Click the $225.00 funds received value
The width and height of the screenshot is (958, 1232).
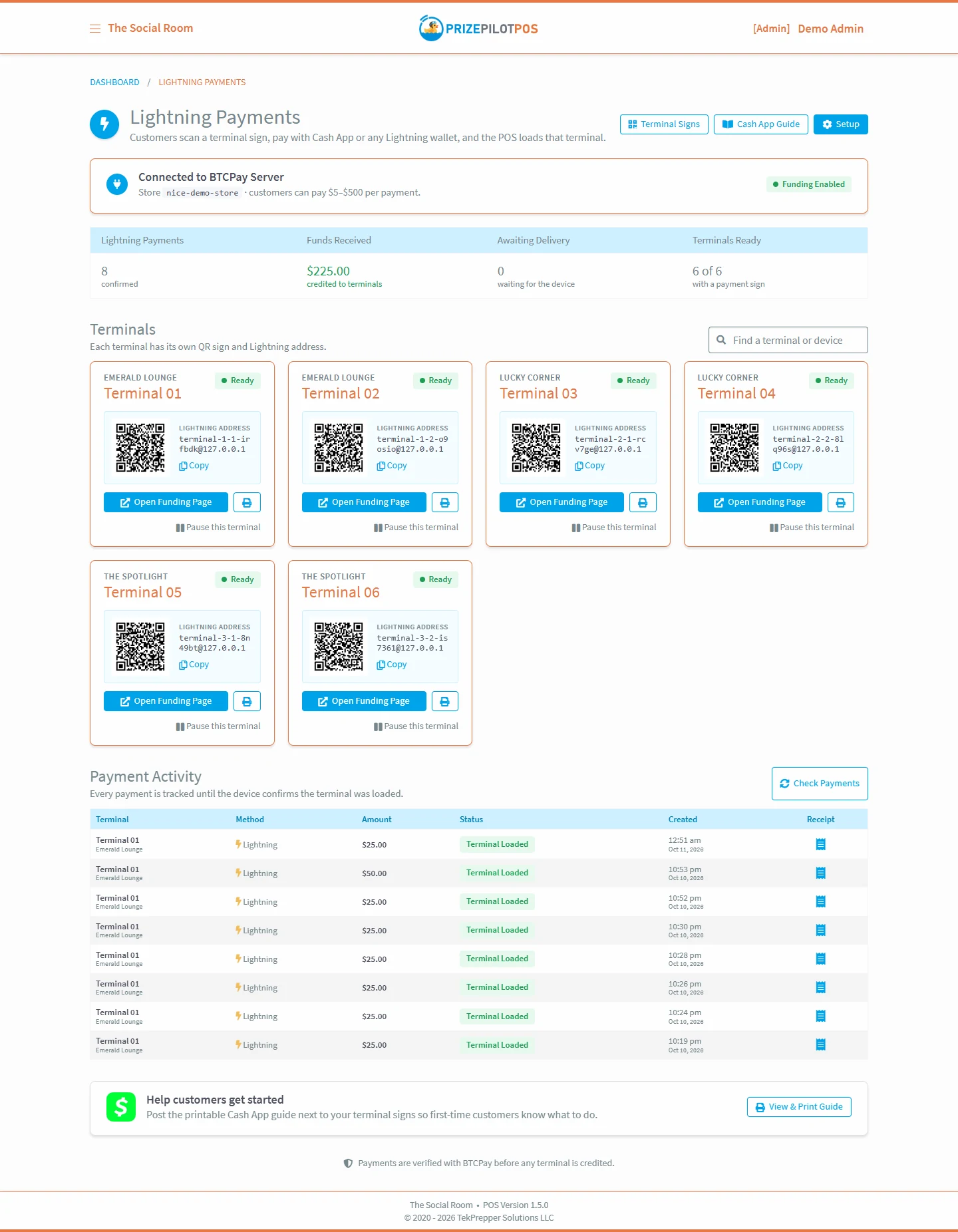pyautogui.click(x=328, y=271)
